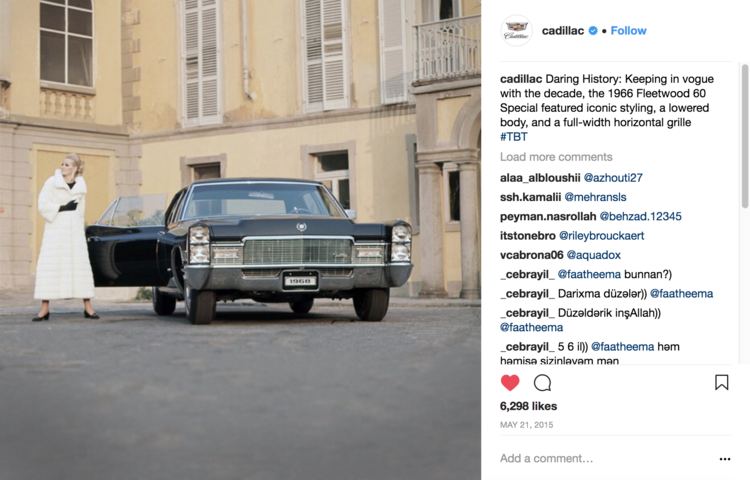Open the @azhouti27 mention
750x480 pixels.
coord(613,178)
